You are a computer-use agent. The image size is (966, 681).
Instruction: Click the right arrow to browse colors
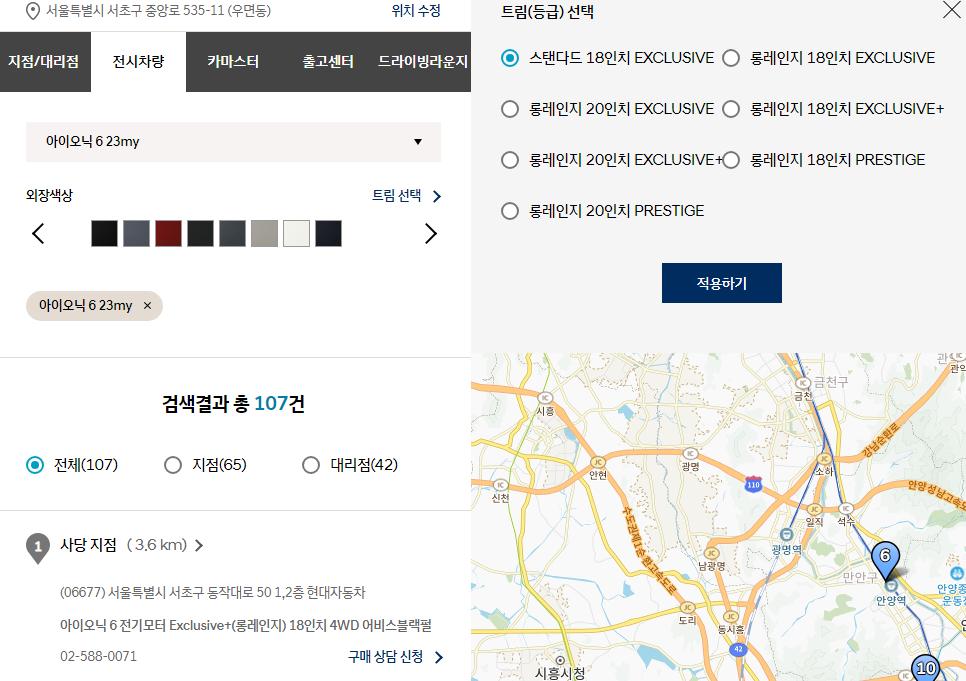click(430, 233)
